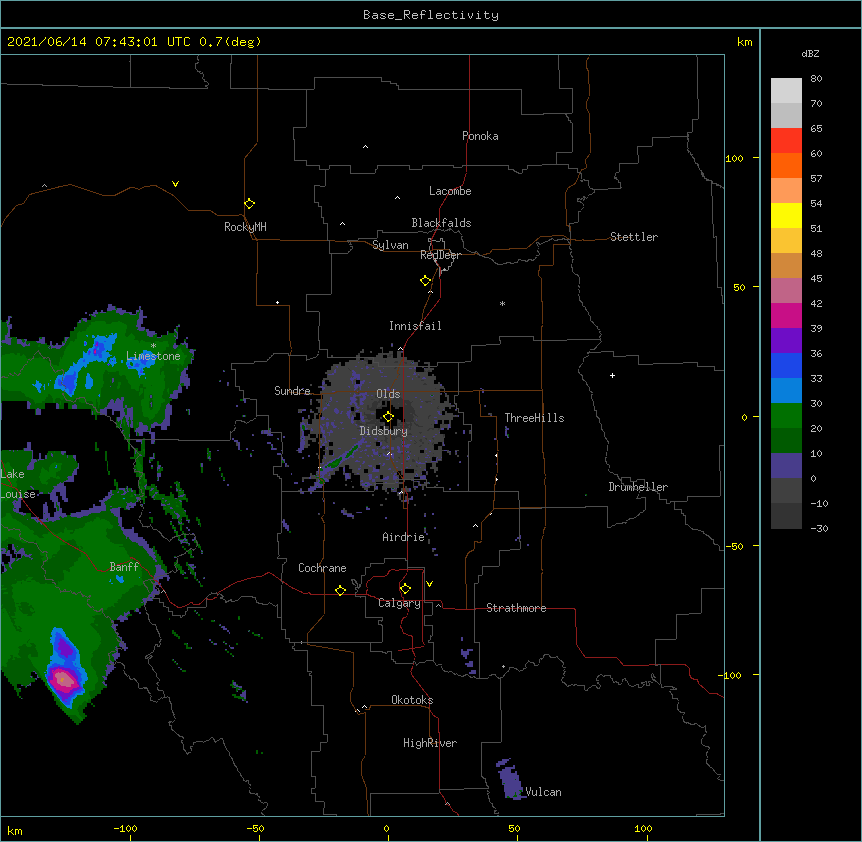Click the Blackfalds town label

(441, 223)
